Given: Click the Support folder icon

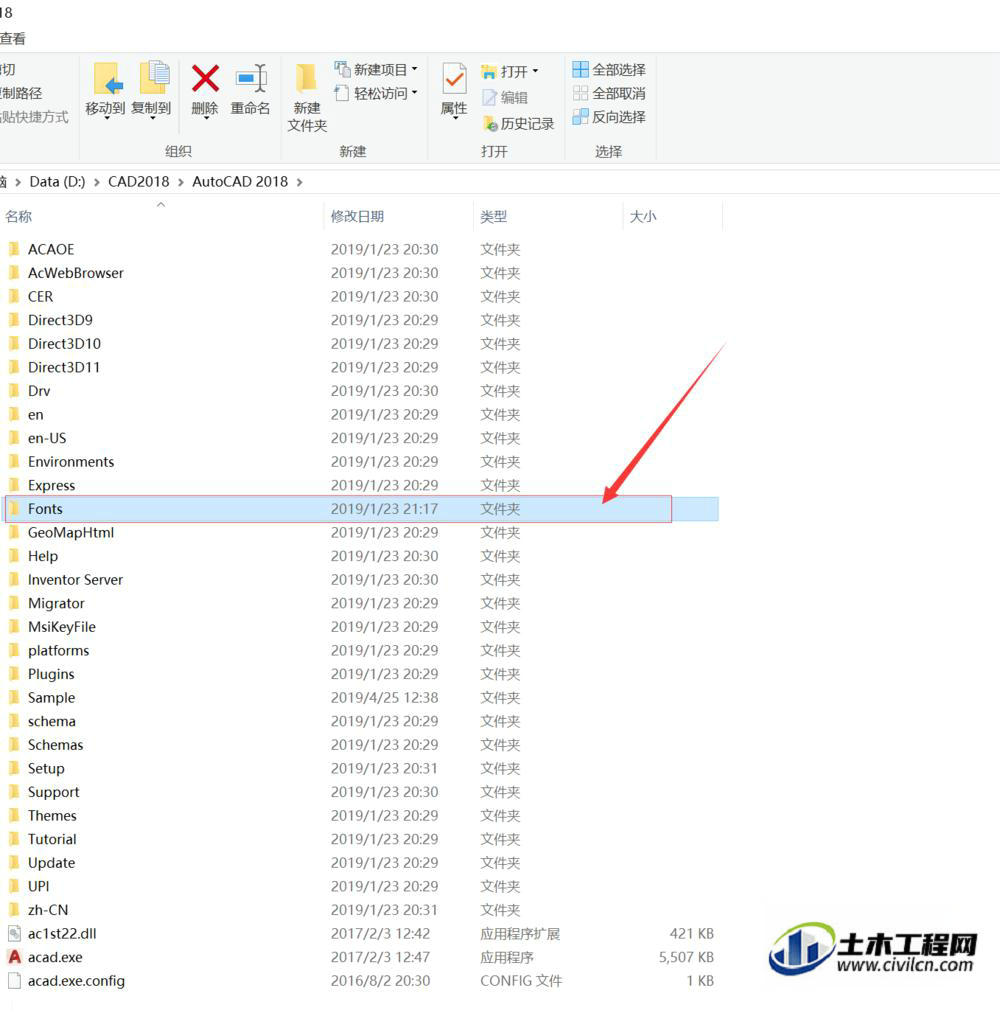Looking at the screenshot, I should (14, 791).
